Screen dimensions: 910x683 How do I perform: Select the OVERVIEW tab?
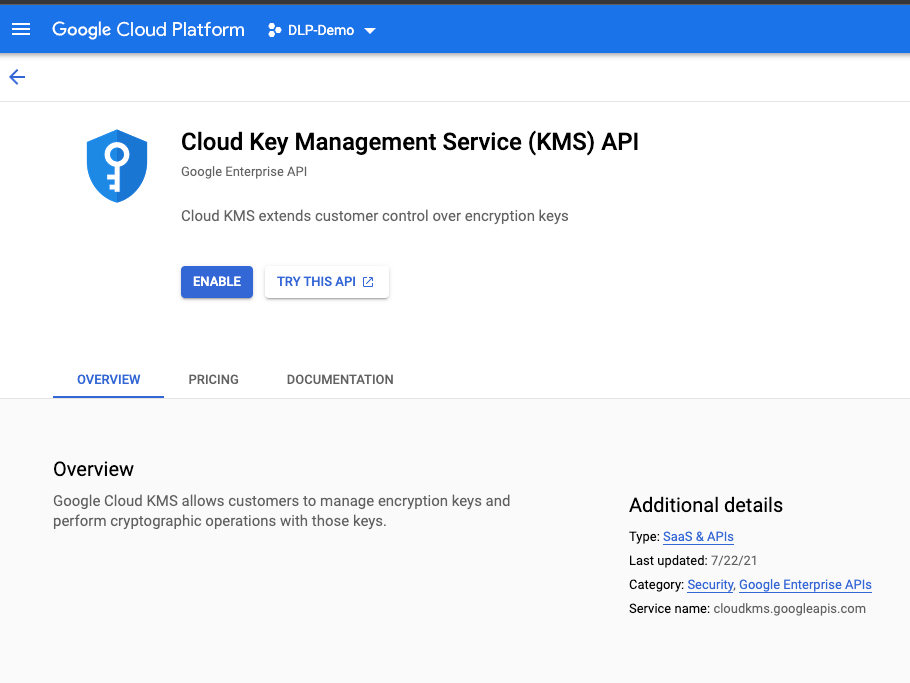click(108, 380)
